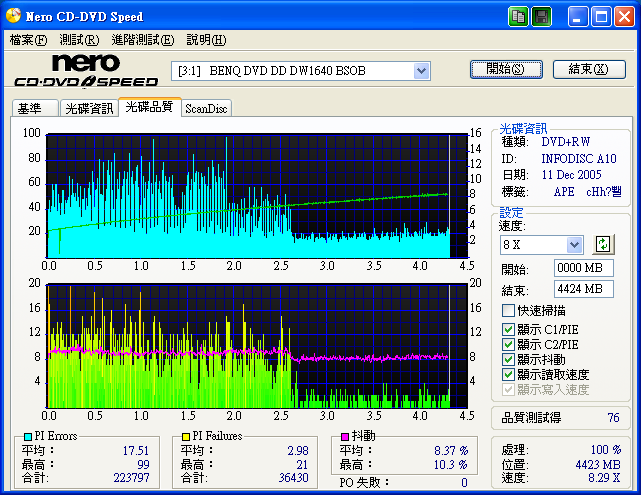The height and width of the screenshot is (495, 641).
Task: Select the 光碟品質 disc quality tab
Action: pos(150,107)
